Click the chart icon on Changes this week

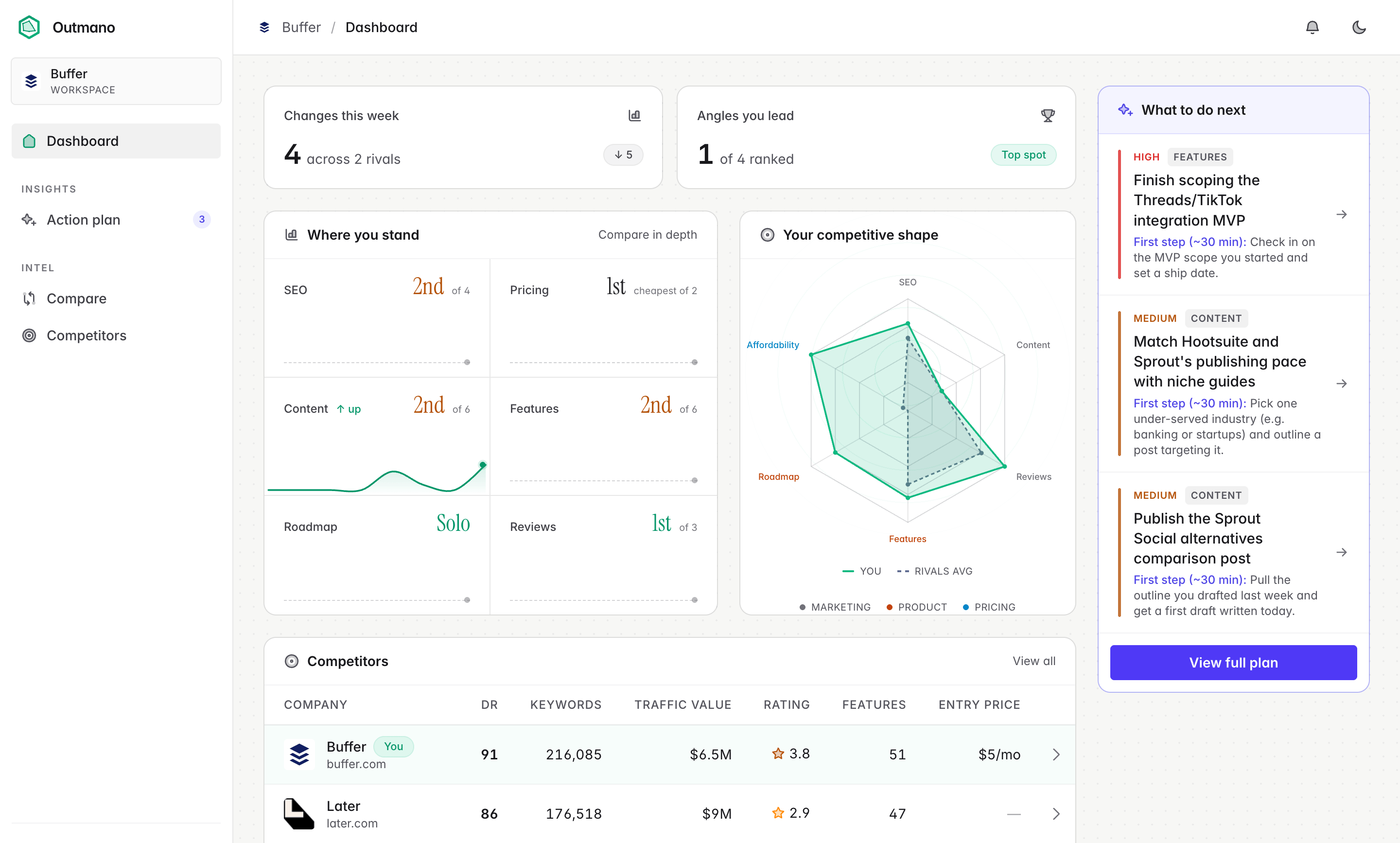(x=634, y=115)
